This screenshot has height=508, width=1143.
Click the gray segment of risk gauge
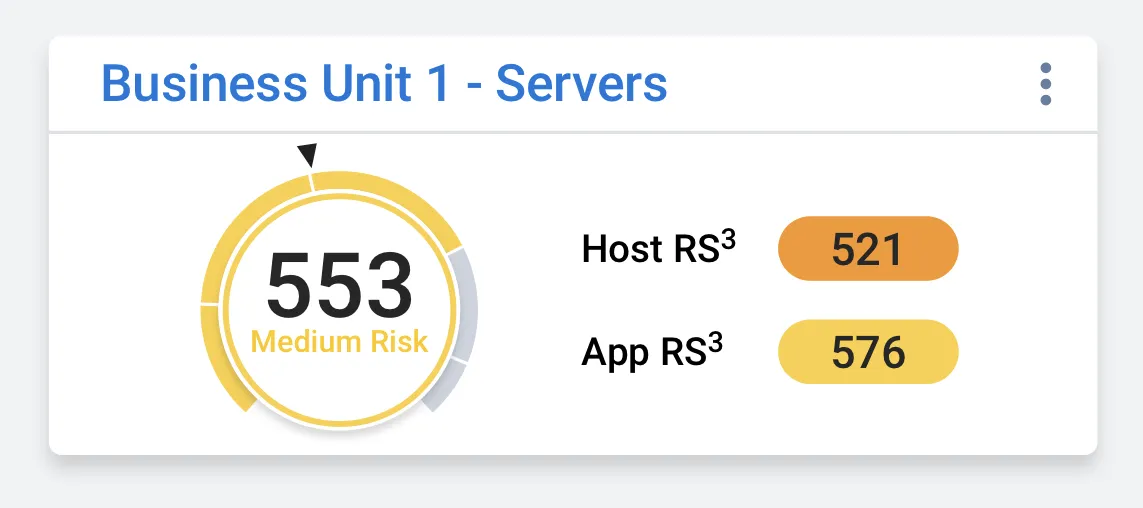pyautogui.click(x=467, y=304)
